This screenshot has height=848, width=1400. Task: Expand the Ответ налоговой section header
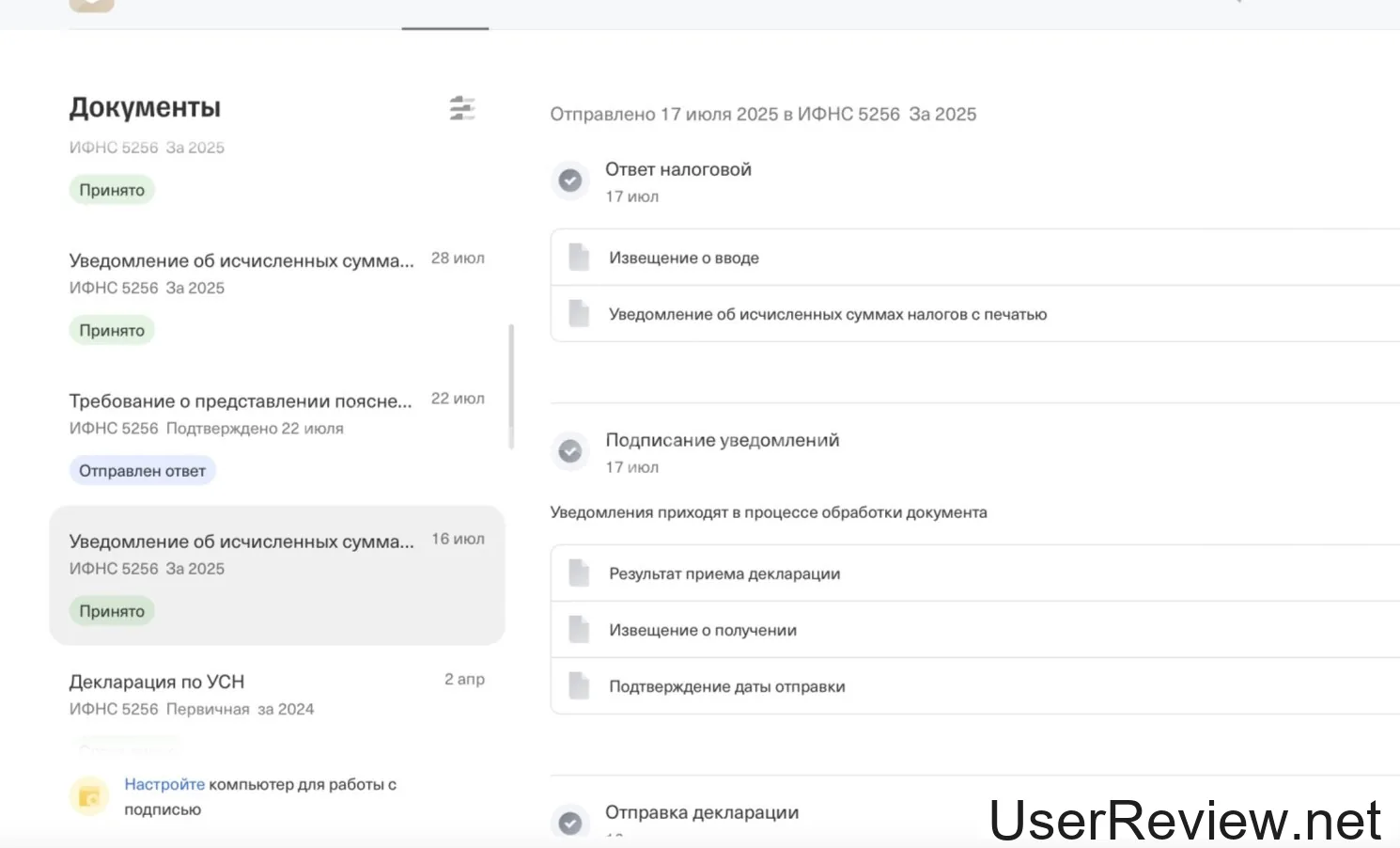678,170
